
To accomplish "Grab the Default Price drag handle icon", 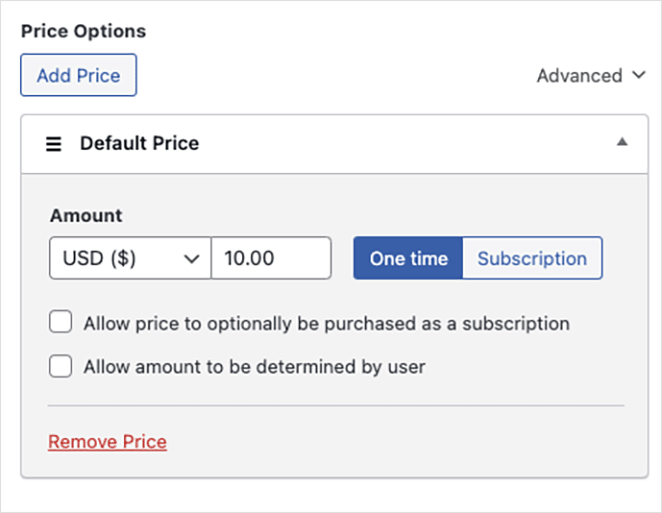I will point(54,144).
